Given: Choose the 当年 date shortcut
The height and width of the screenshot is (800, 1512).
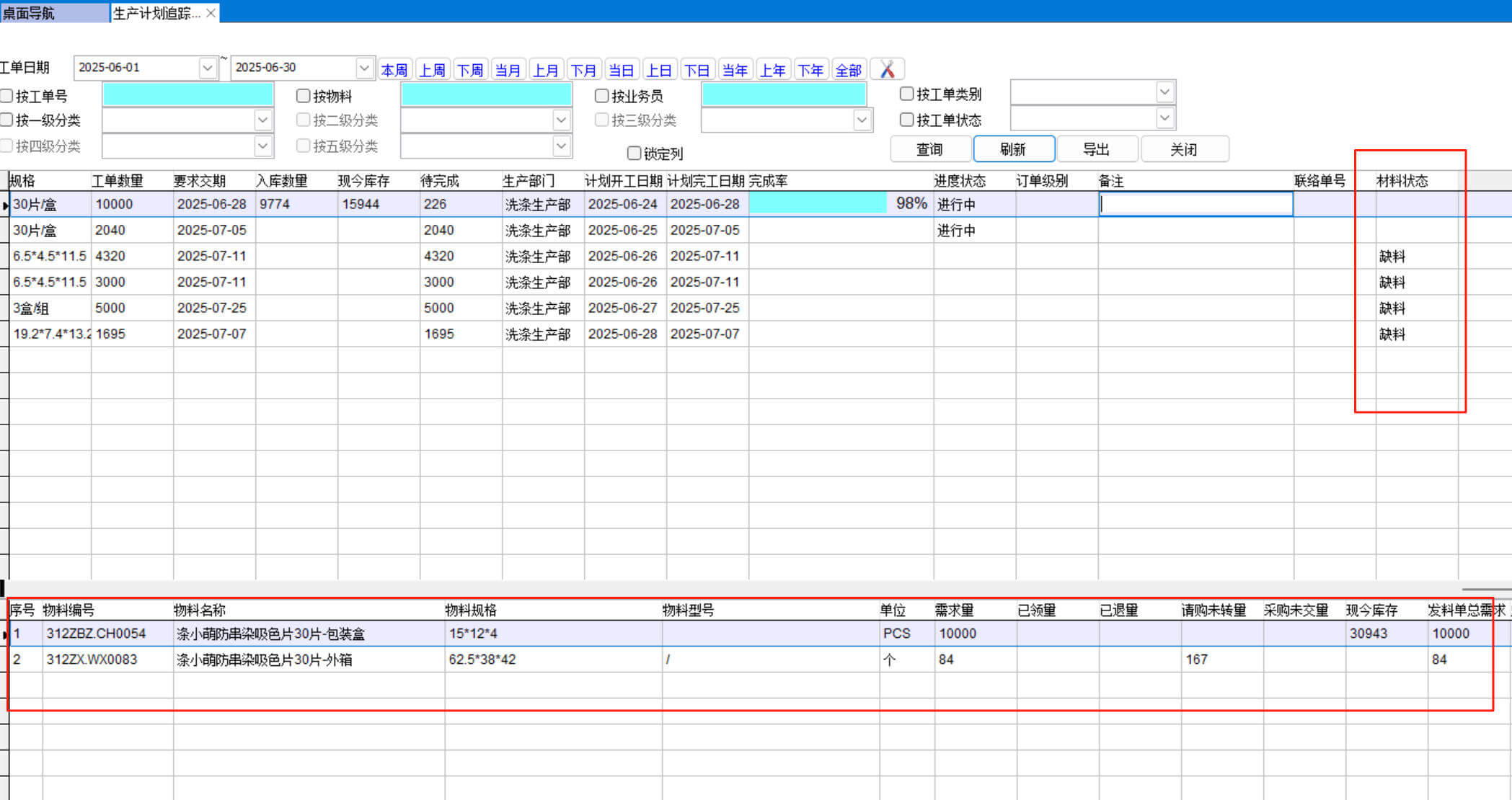Looking at the screenshot, I should coord(735,70).
